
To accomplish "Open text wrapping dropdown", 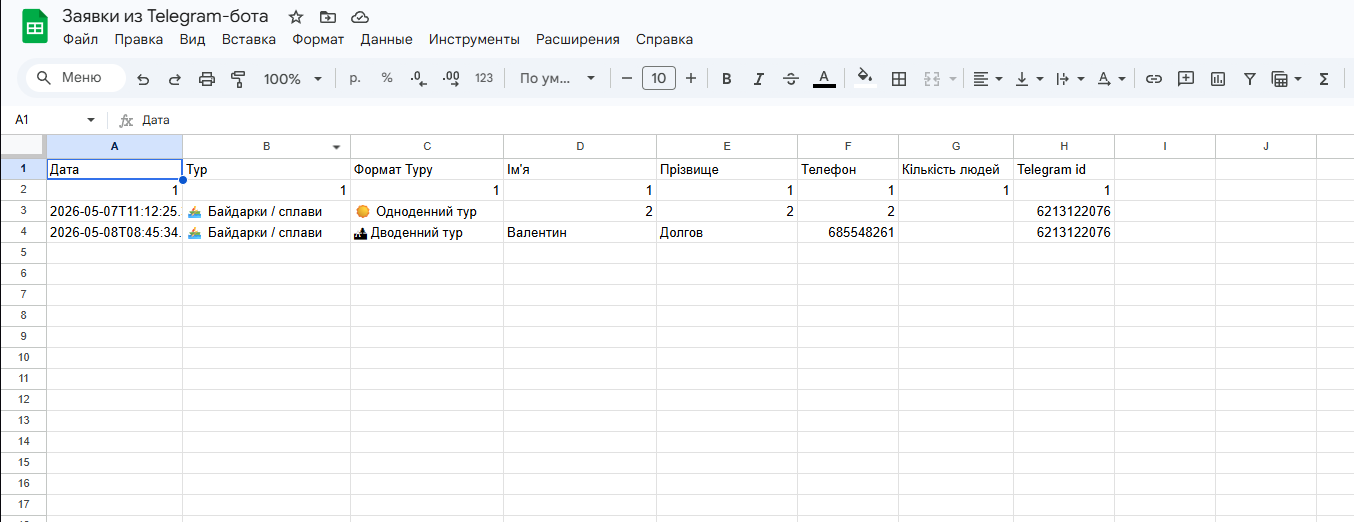I will (1070, 79).
